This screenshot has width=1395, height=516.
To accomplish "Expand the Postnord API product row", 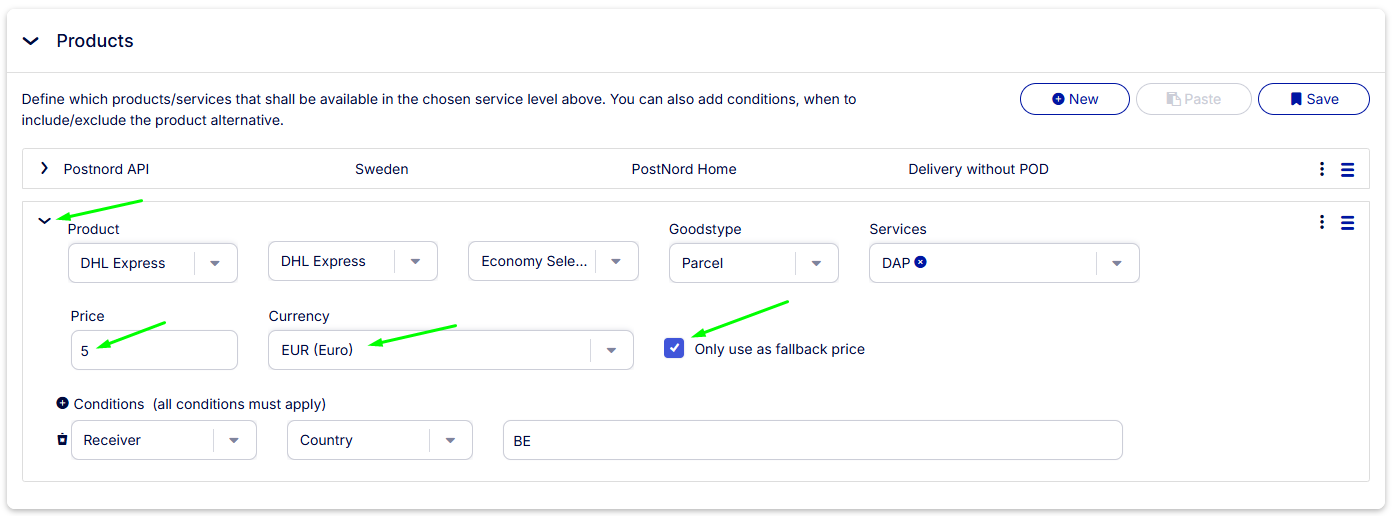I will (x=44, y=168).
